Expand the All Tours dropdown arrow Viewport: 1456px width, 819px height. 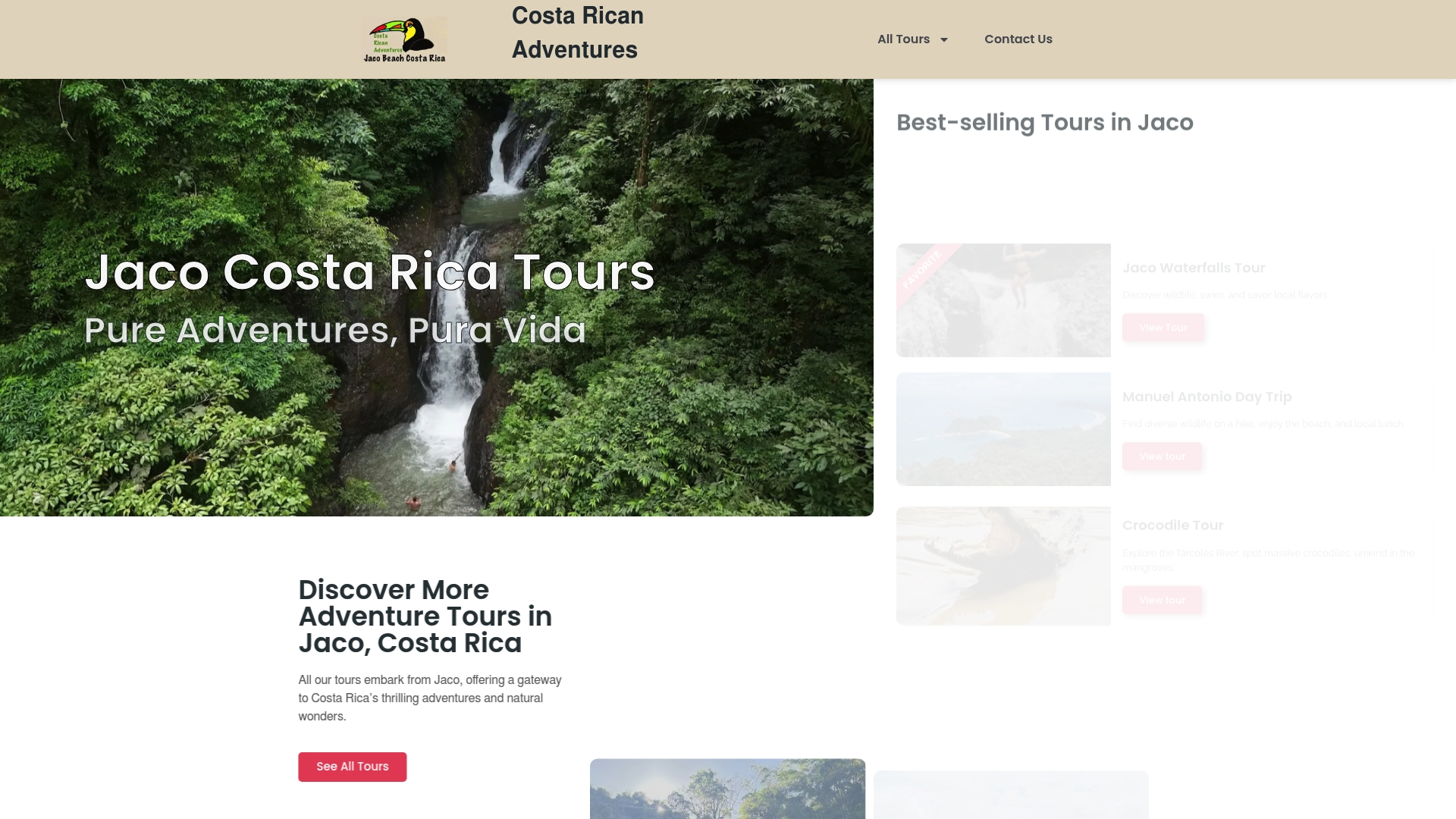(944, 40)
